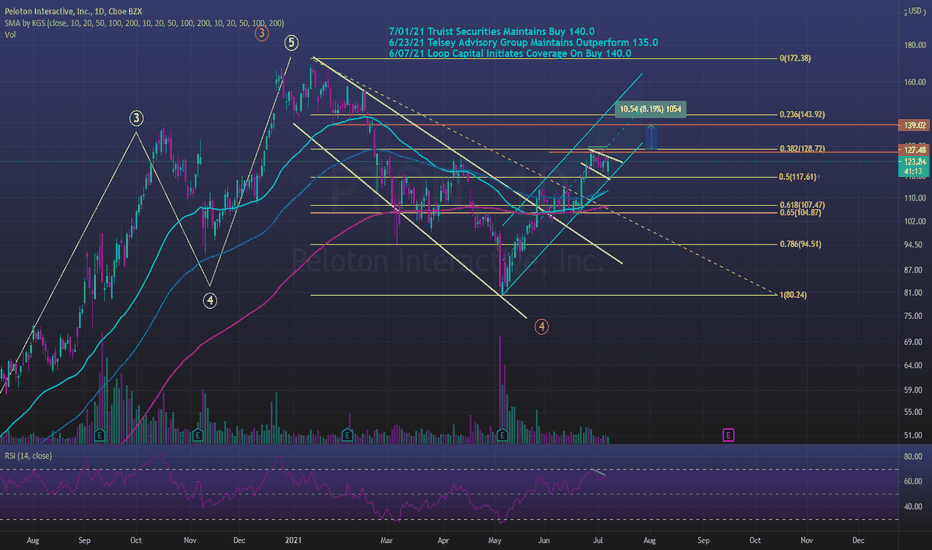Click the orange 139.02 price line tag

(914, 125)
